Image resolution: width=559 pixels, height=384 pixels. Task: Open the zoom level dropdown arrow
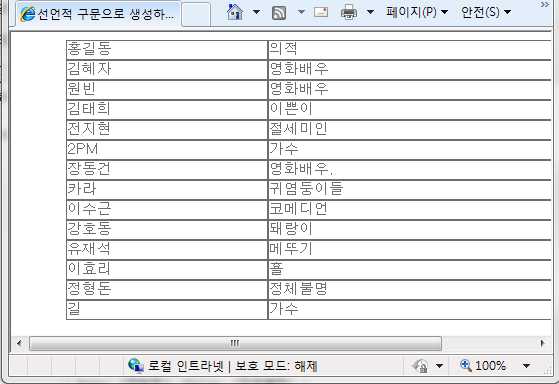(526, 366)
